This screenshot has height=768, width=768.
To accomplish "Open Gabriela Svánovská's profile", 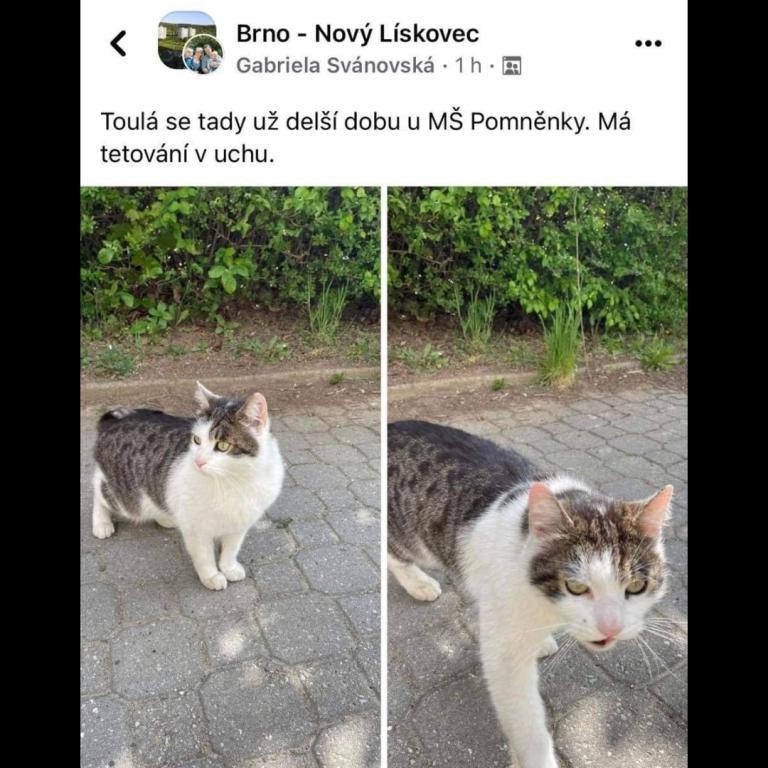I will click(x=335, y=65).
